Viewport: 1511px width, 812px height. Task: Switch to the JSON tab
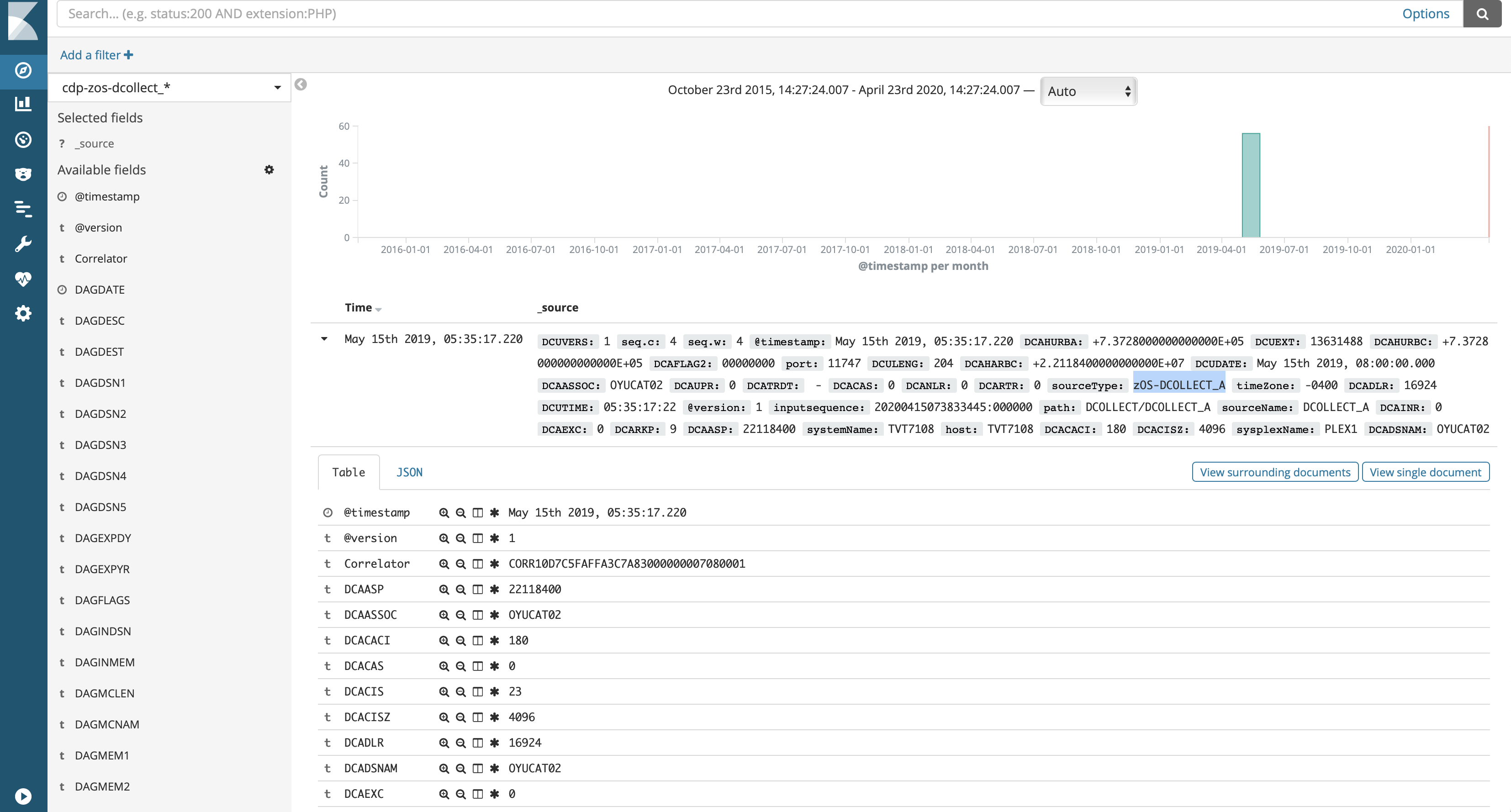point(409,472)
